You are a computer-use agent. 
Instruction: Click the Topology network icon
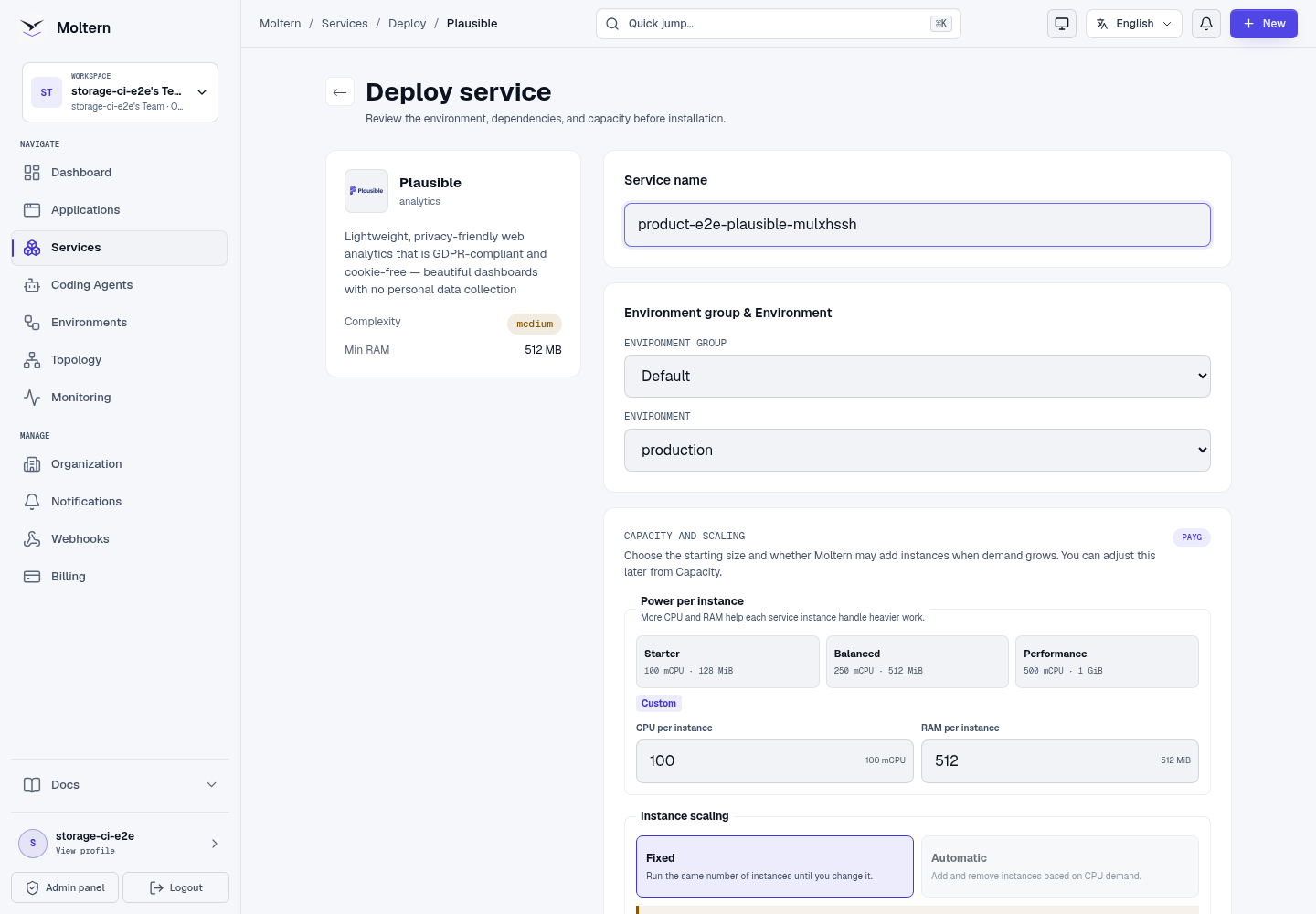(x=32, y=360)
